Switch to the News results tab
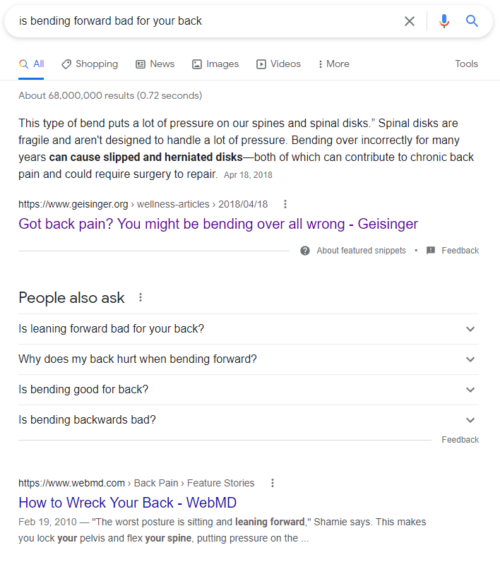 point(155,64)
